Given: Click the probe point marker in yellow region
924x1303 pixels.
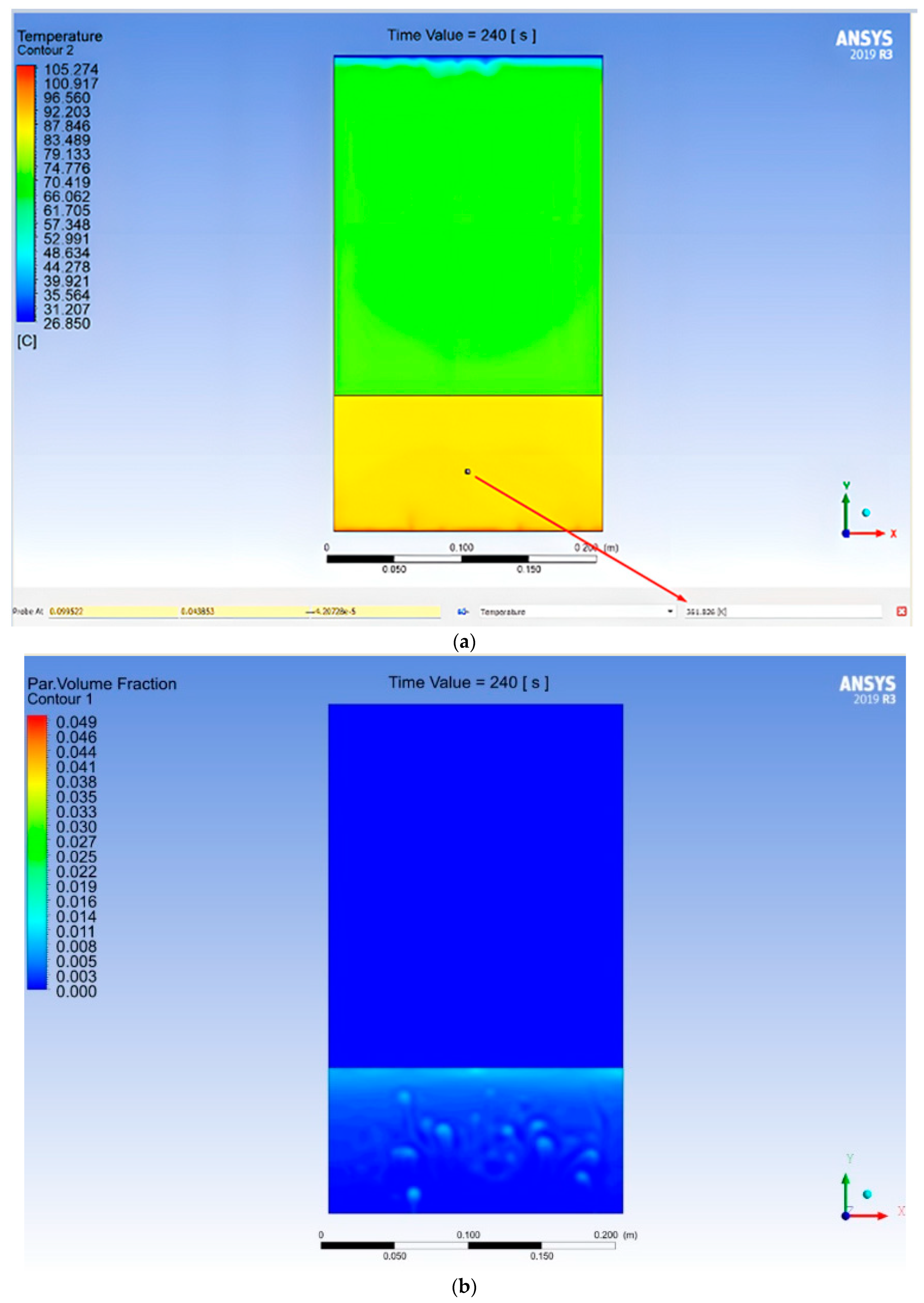Looking at the screenshot, I should 468,471.
